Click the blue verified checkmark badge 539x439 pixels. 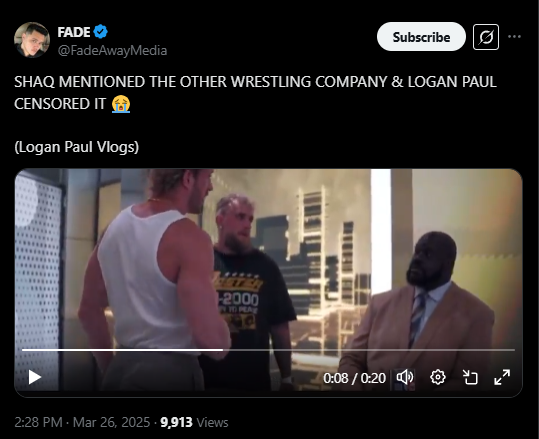click(x=100, y=32)
